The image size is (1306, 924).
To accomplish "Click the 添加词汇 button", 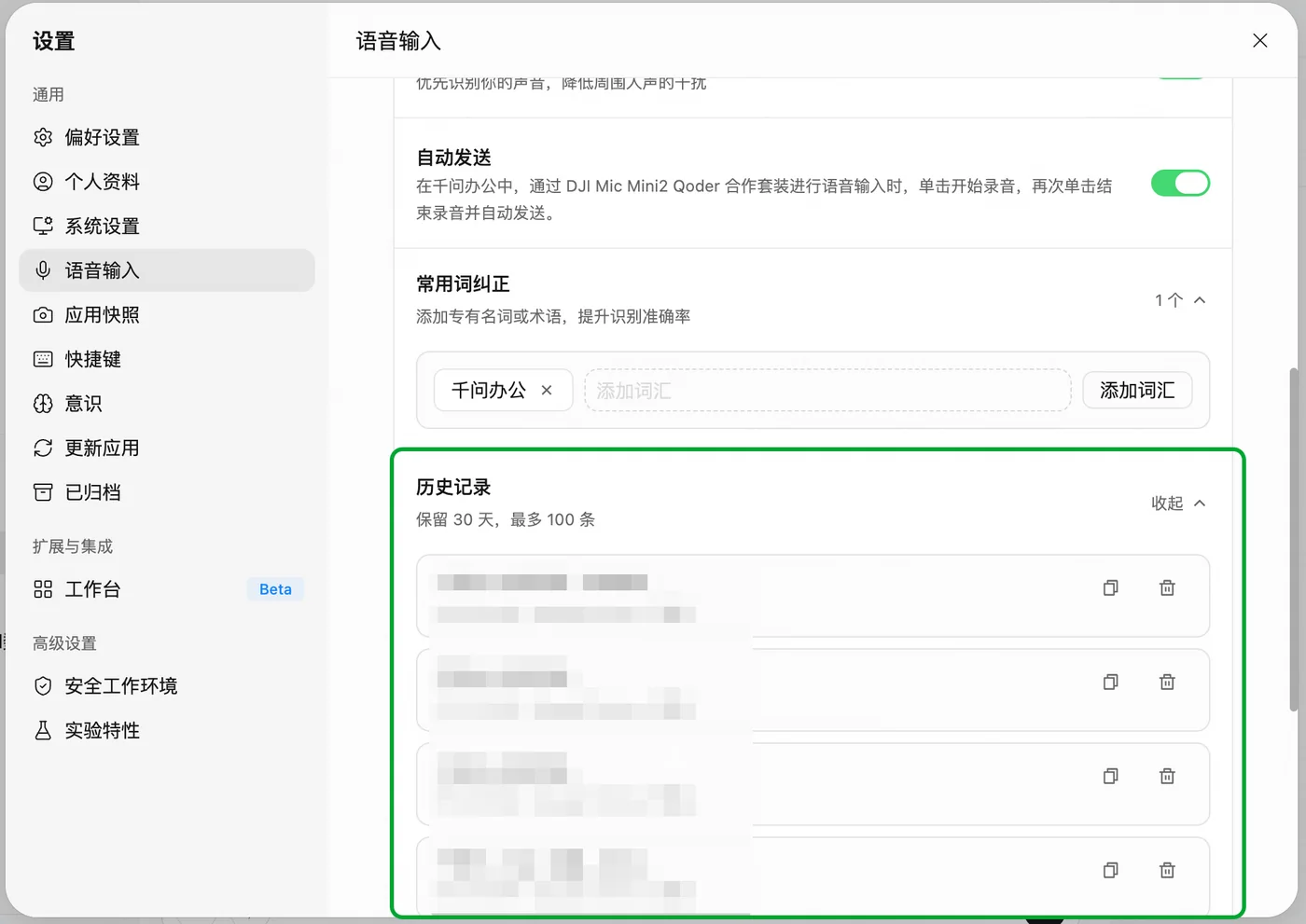I will click(x=1137, y=391).
